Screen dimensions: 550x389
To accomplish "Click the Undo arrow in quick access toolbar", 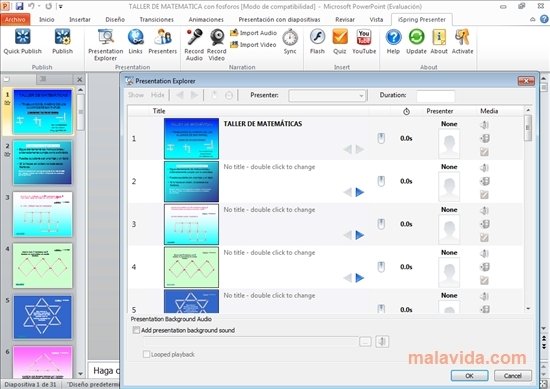I will pos(31,6).
